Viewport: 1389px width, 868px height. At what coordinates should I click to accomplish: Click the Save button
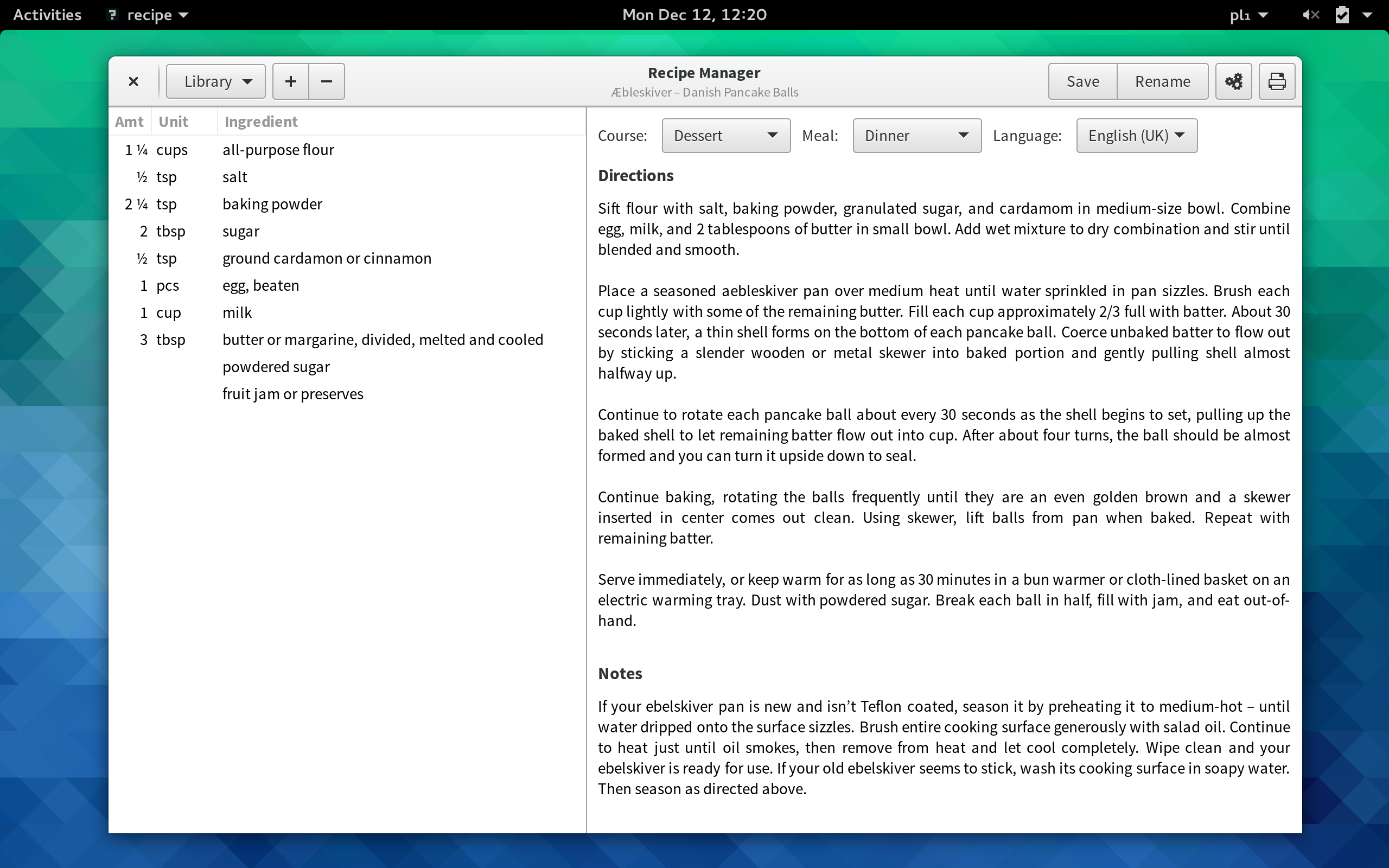(x=1082, y=81)
